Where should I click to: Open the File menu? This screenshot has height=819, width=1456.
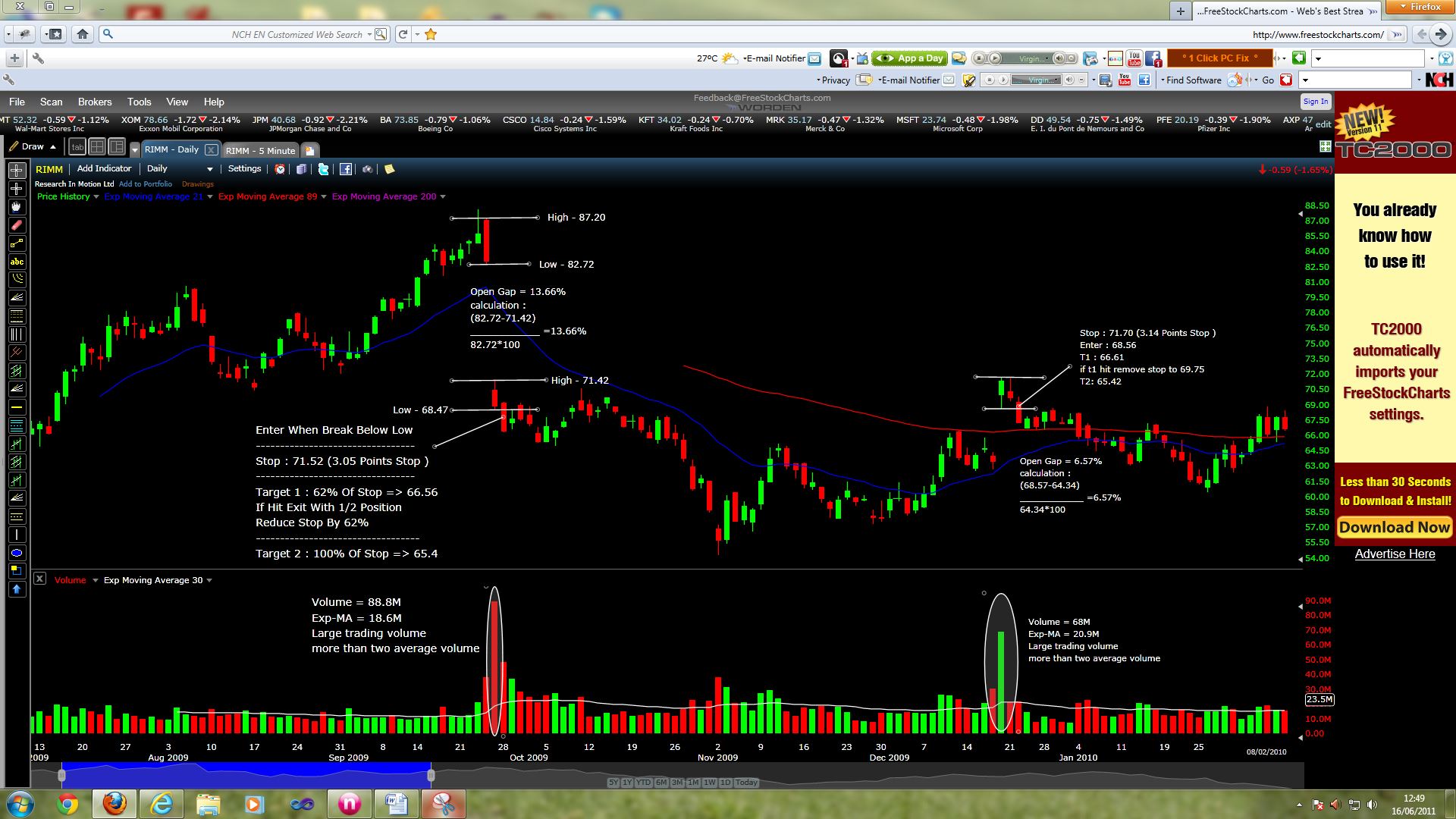pos(17,102)
